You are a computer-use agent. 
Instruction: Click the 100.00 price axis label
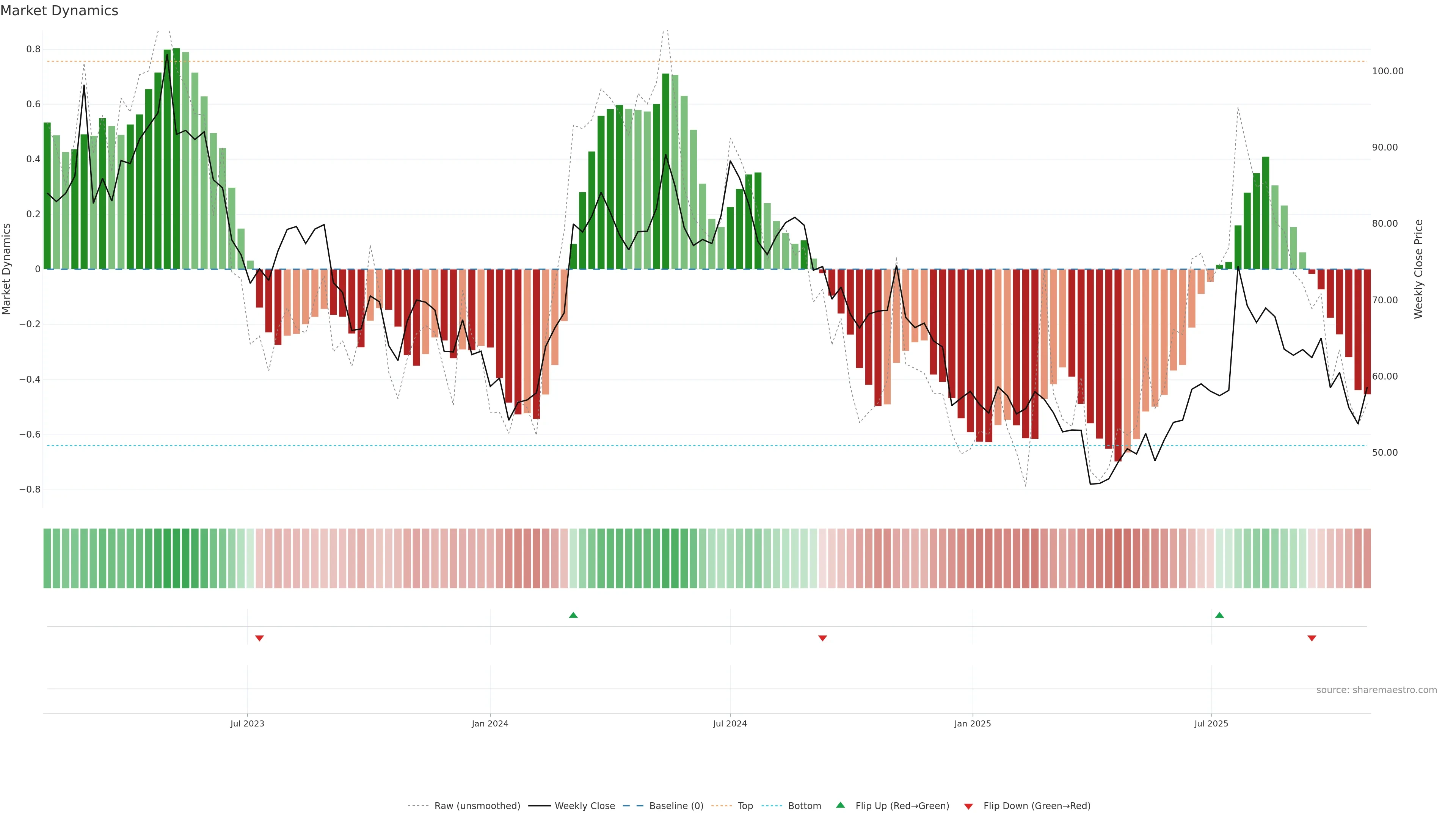tap(1388, 71)
